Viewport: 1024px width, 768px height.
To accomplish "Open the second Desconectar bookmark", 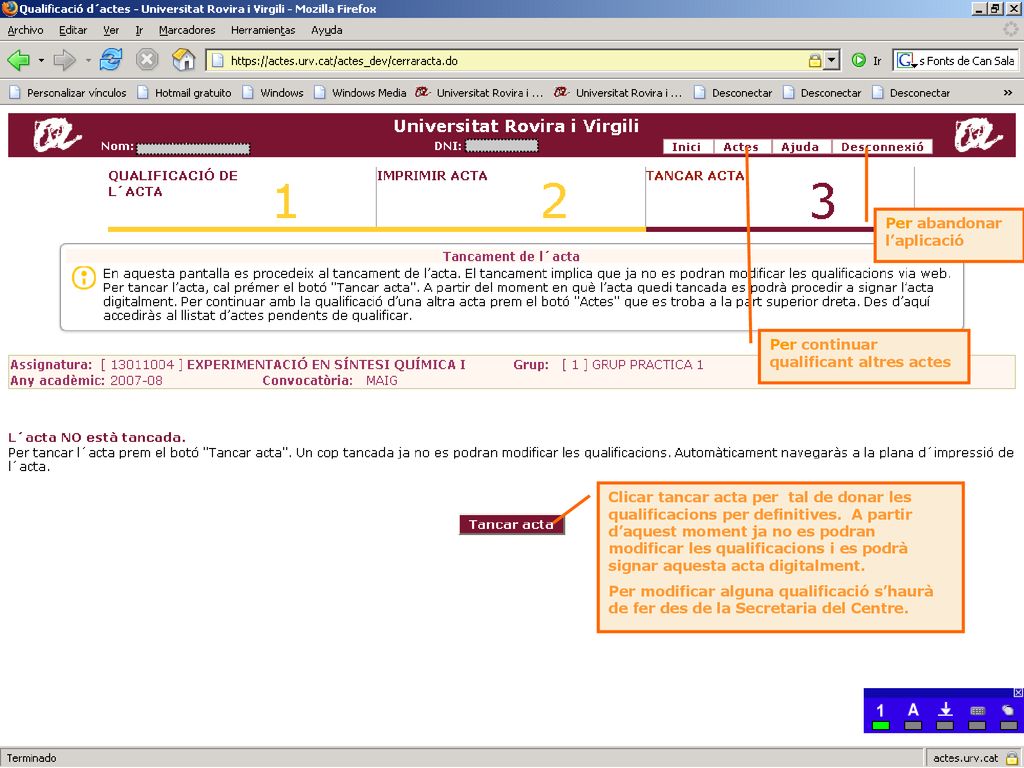I will 822,93.
